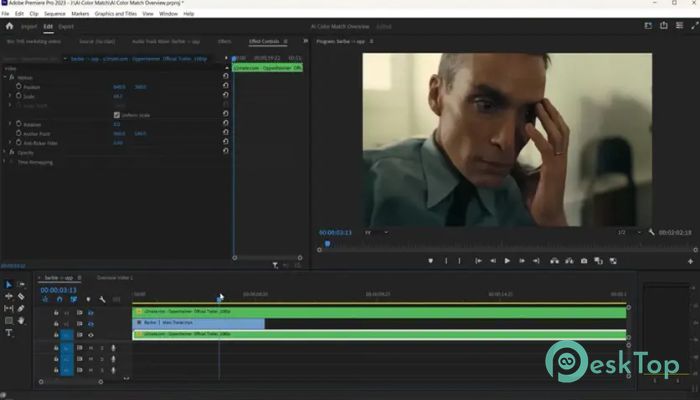700x400 pixels.
Task: Click the Home icon
Action: point(9,26)
